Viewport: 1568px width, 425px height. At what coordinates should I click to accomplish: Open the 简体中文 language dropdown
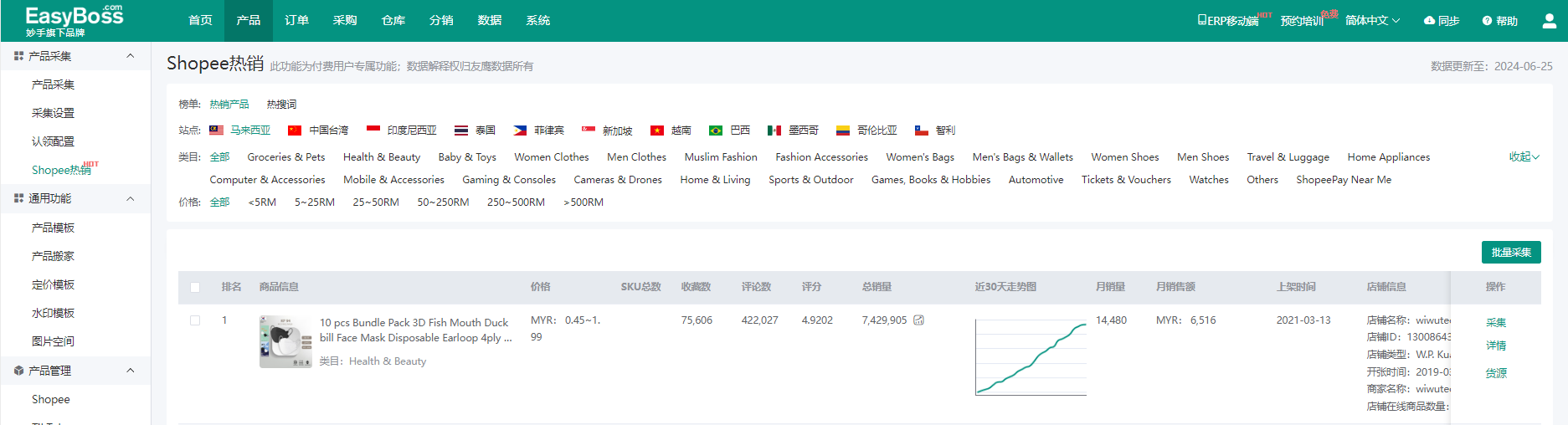point(1372,21)
